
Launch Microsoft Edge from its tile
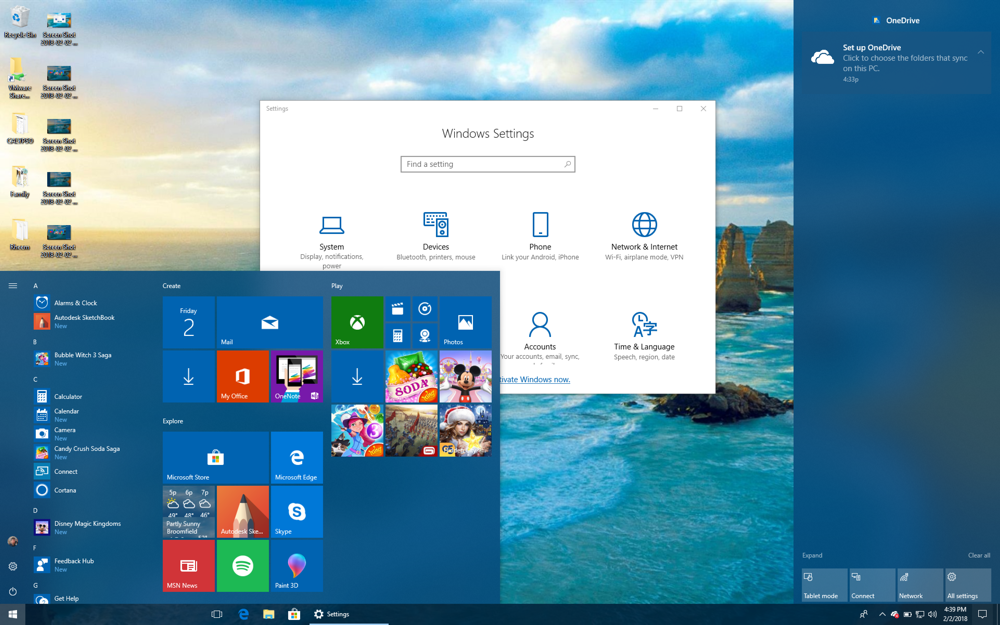coord(296,458)
